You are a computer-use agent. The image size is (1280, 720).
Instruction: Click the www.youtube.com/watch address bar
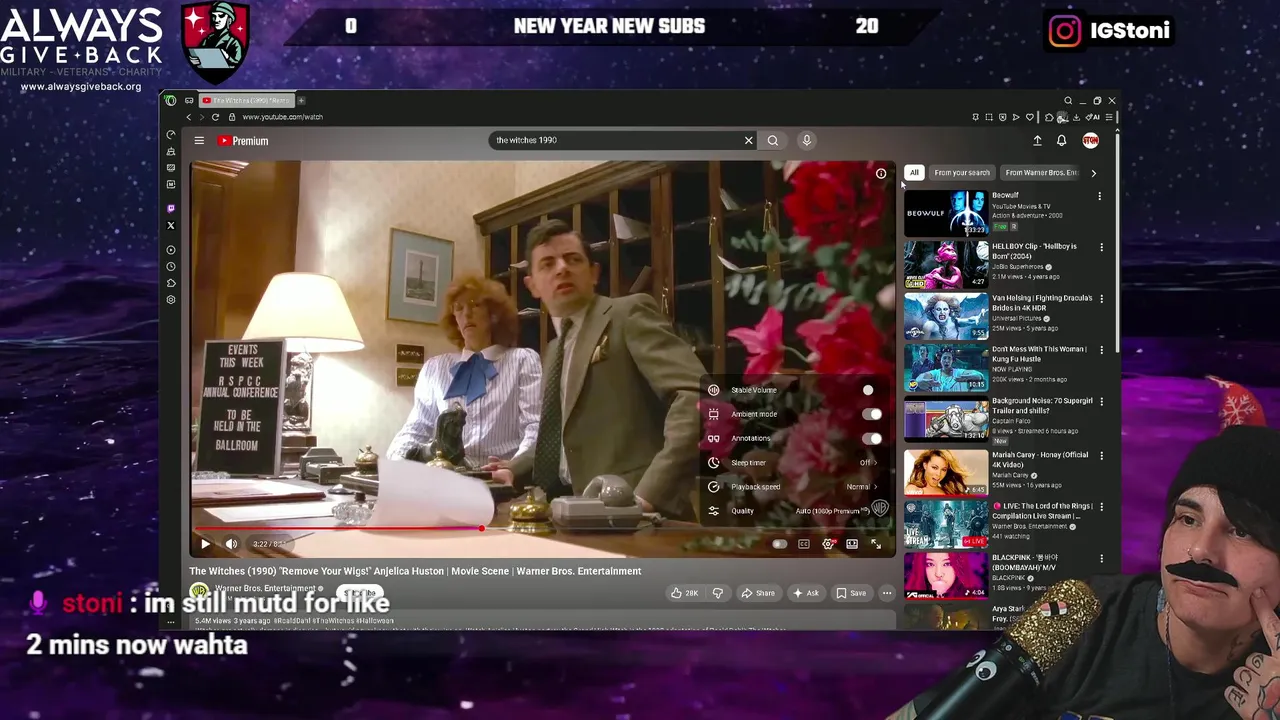coord(282,117)
